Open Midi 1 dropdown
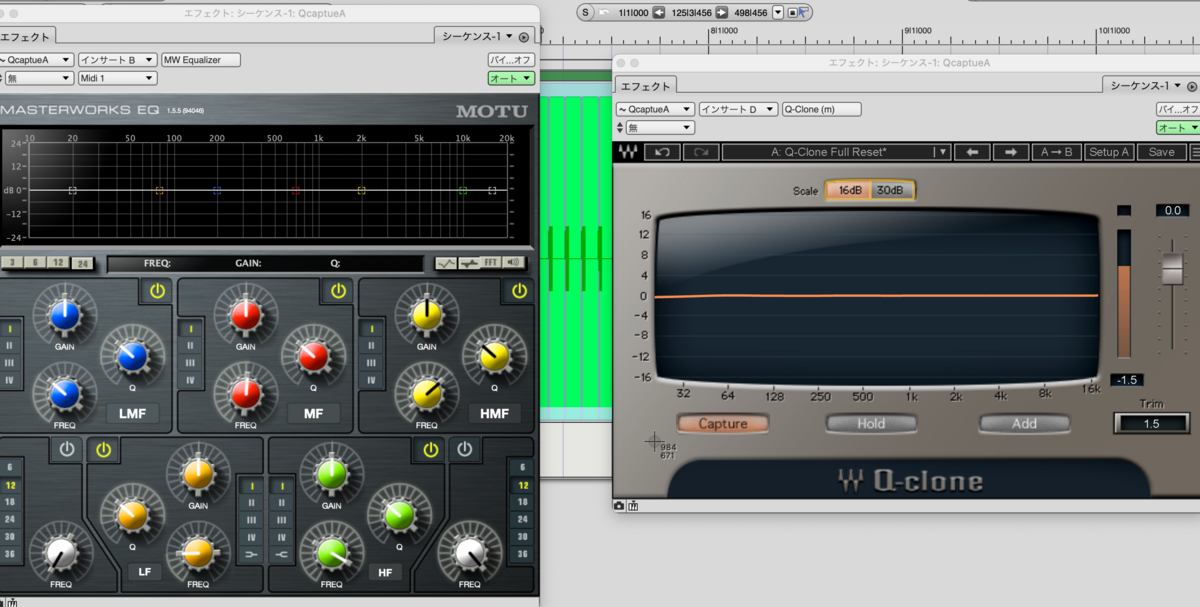 click(119, 78)
